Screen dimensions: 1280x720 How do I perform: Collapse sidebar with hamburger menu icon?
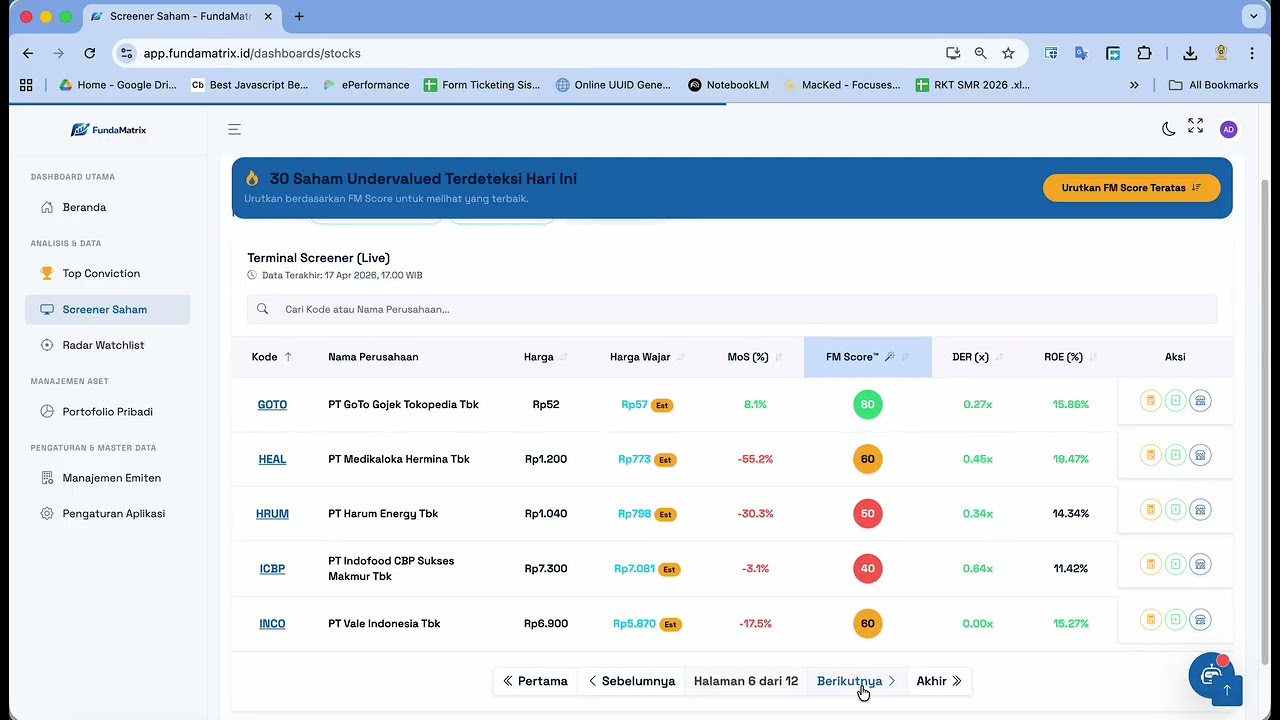[x=234, y=129]
